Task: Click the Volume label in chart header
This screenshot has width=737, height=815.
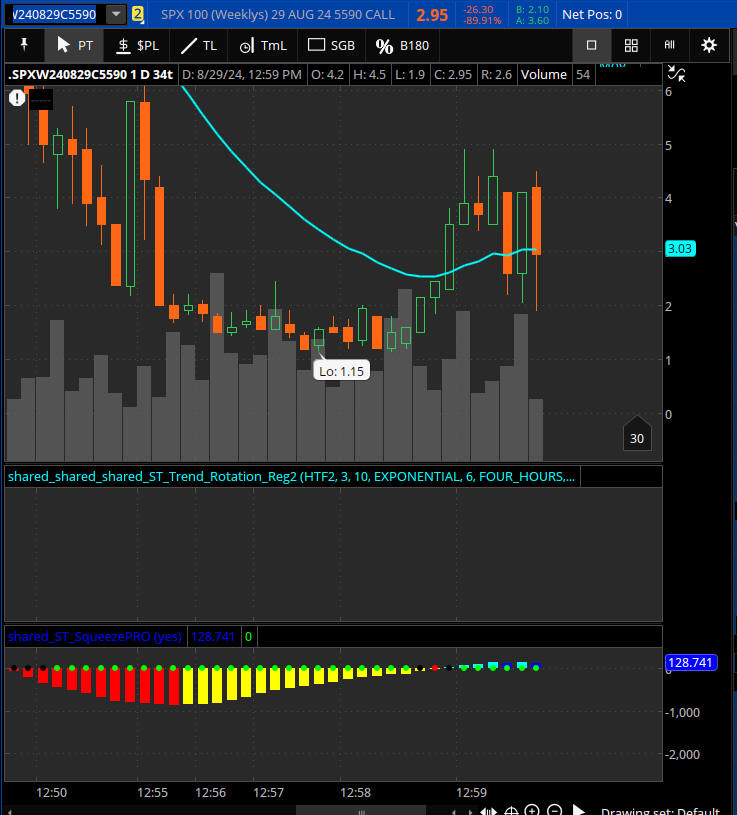Action: point(544,74)
